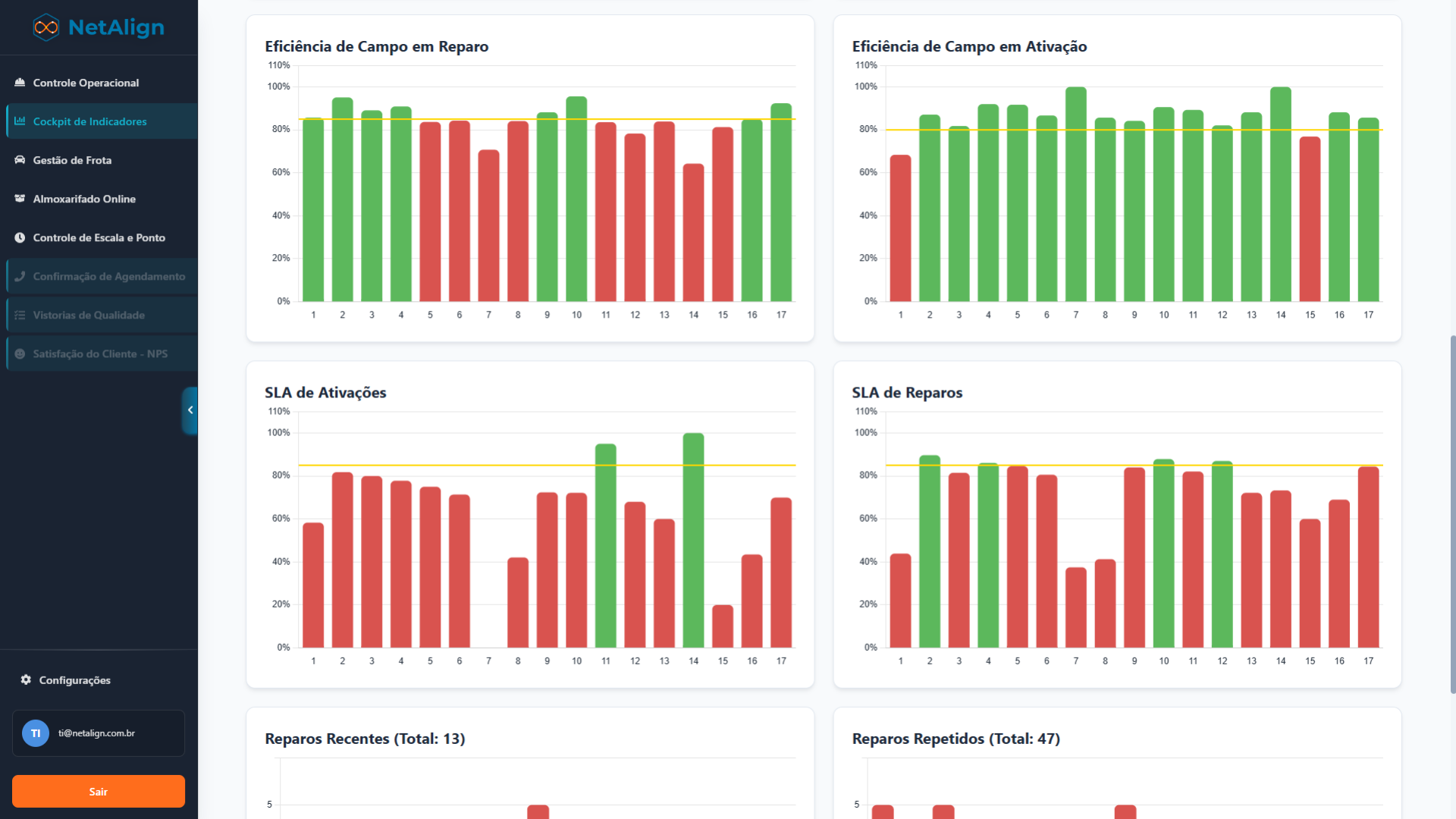Click the ti@netalign.com.br account link

[96, 733]
